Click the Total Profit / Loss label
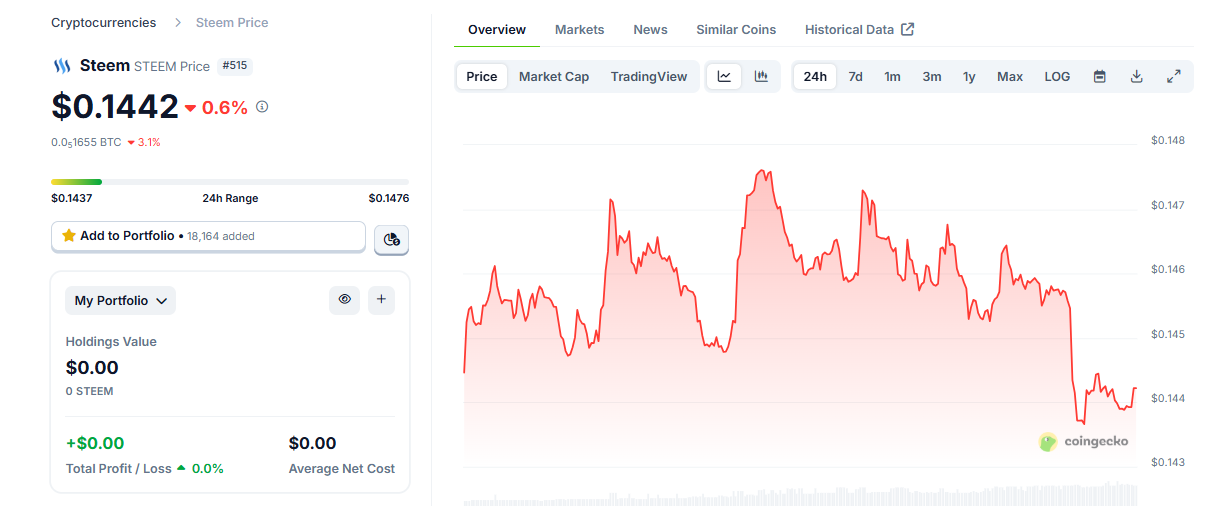 coord(119,468)
